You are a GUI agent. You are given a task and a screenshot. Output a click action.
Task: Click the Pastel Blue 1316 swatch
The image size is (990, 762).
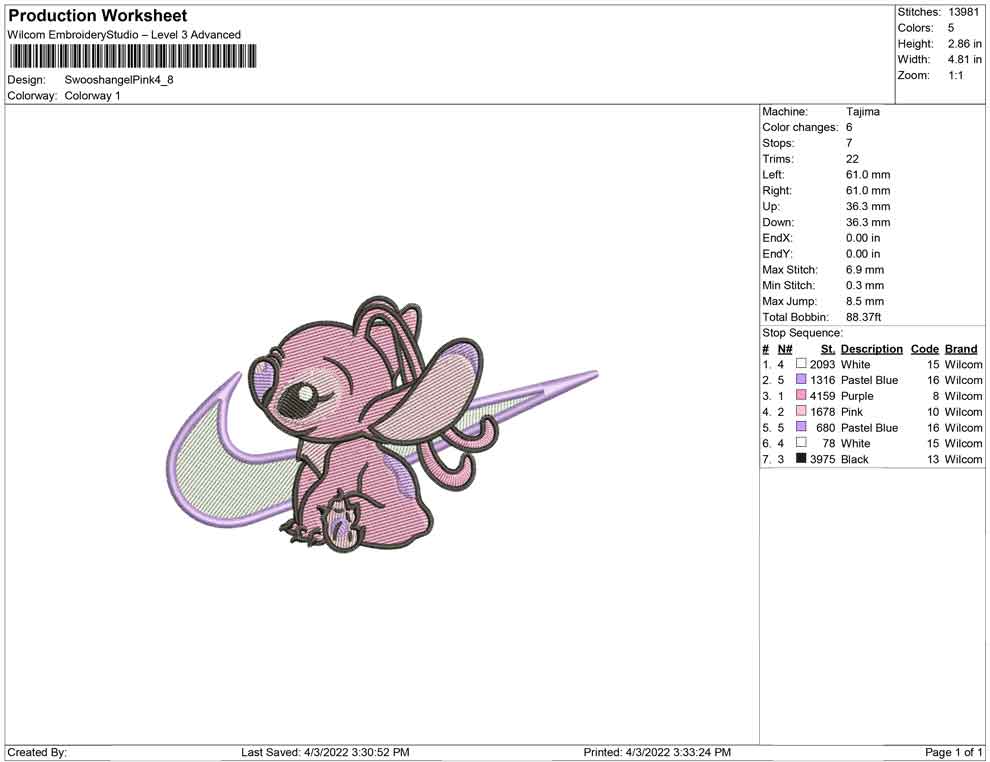[x=801, y=379]
